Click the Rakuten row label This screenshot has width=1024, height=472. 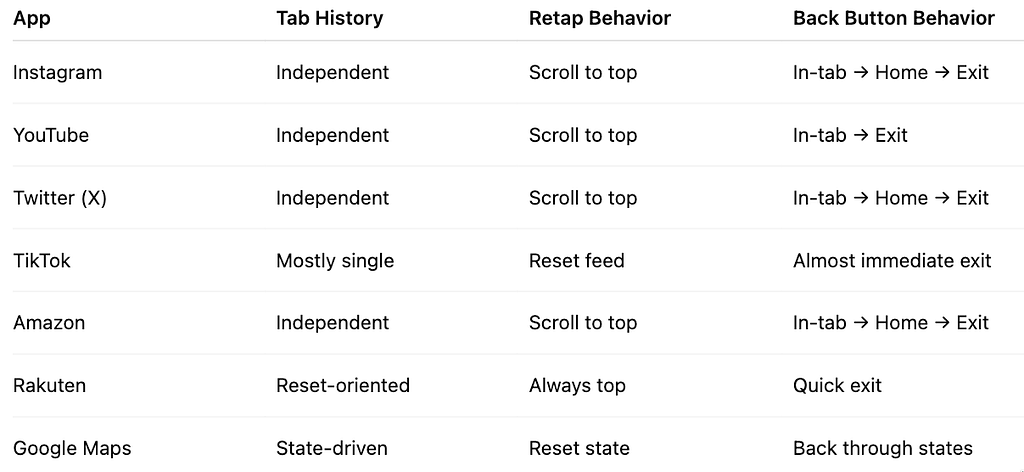pyautogui.click(x=50, y=385)
